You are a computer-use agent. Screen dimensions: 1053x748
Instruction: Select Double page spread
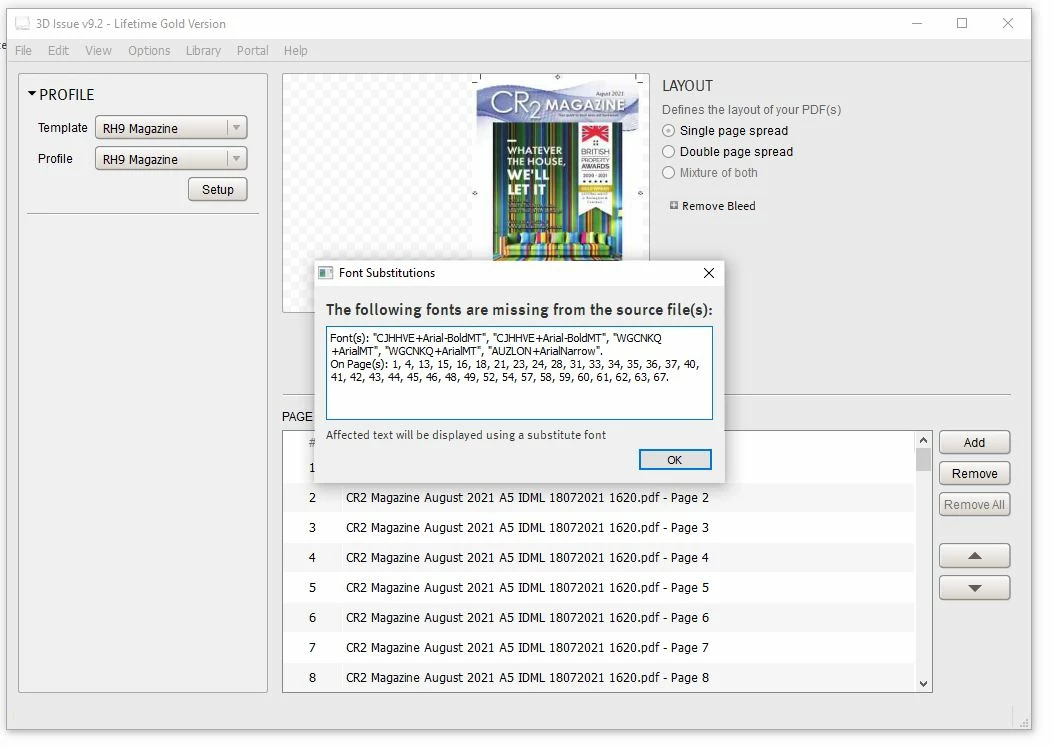coord(668,152)
